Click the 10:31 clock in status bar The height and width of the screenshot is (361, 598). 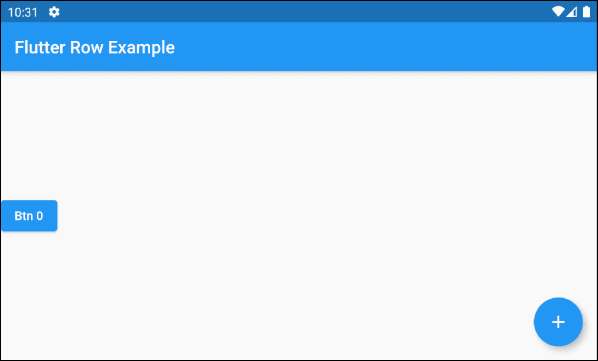pyautogui.click(x=23, y=13)
